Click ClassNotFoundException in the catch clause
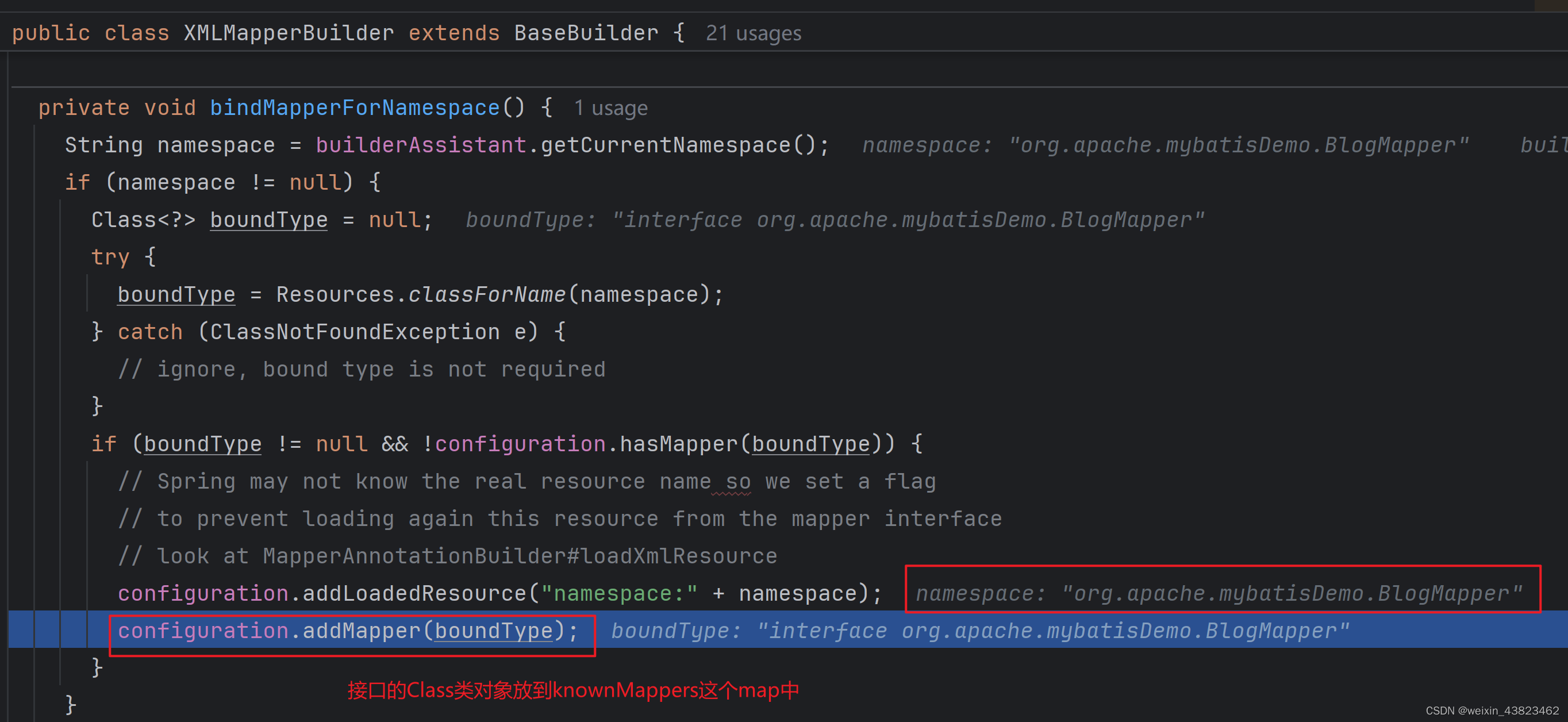 [354, 332]
